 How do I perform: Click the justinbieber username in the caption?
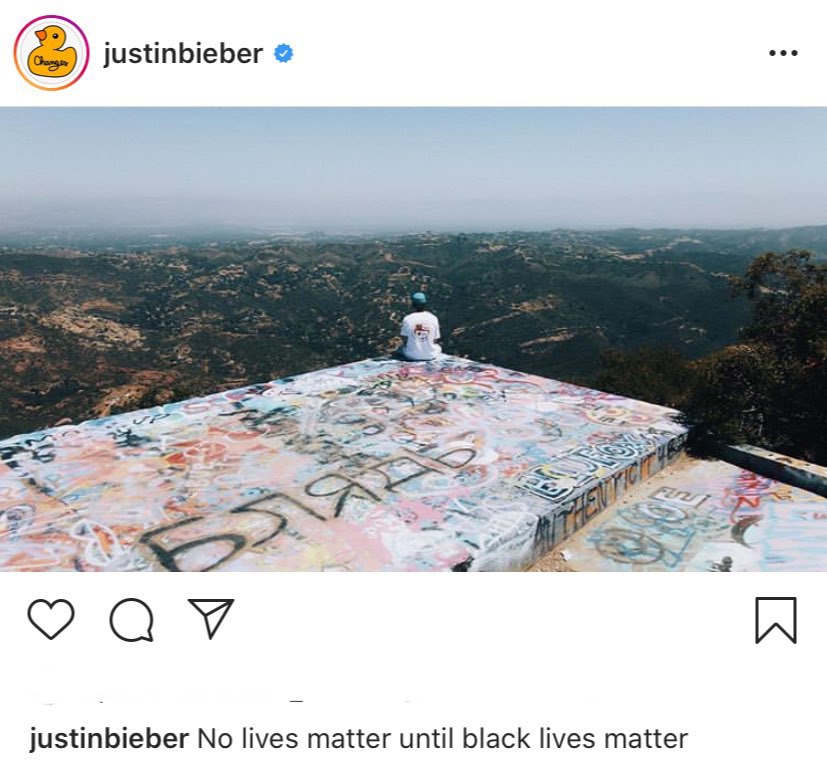tap(109, 738)
